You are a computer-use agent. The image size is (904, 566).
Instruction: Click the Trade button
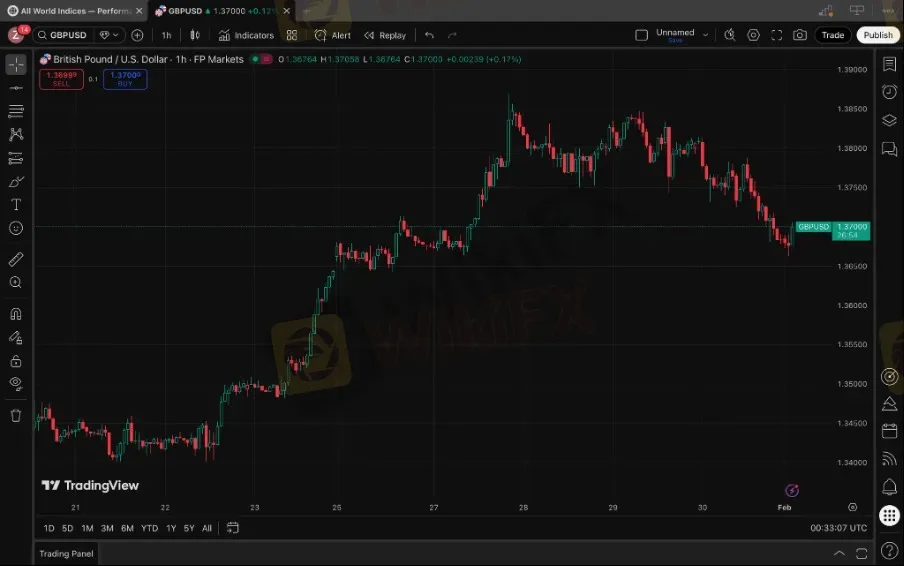(833, 35)
